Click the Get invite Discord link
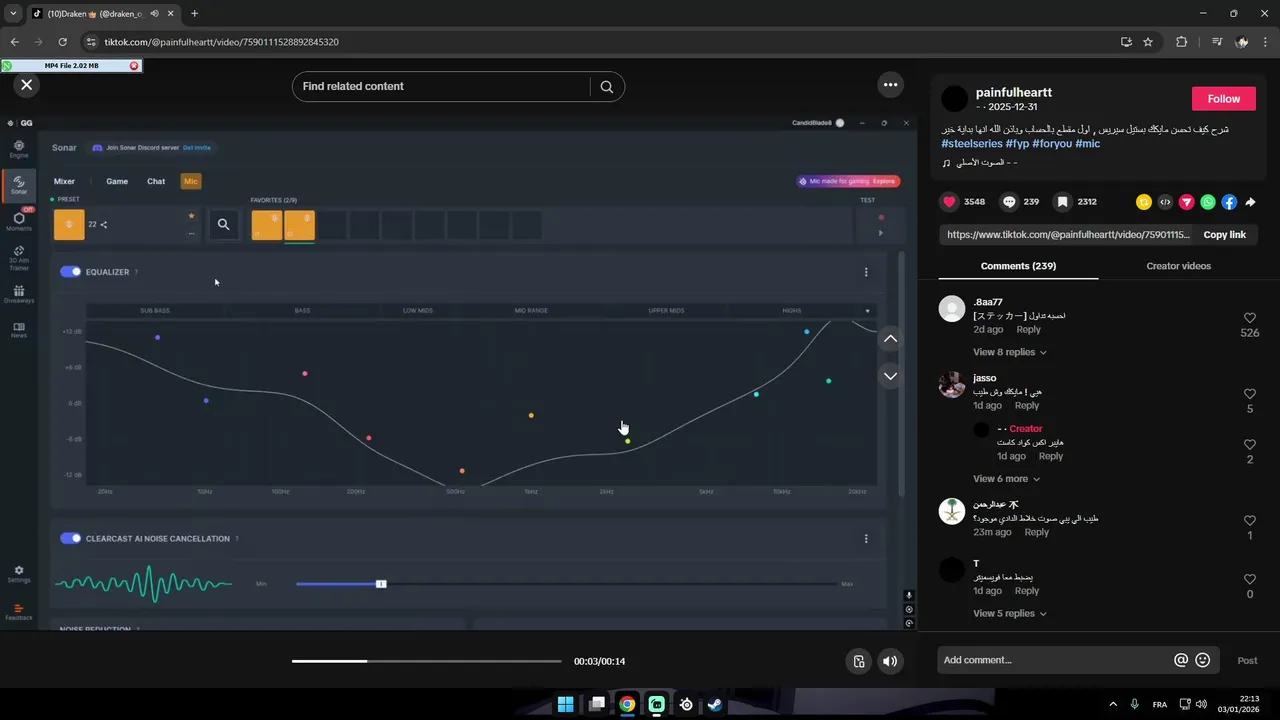 [196, 148]
